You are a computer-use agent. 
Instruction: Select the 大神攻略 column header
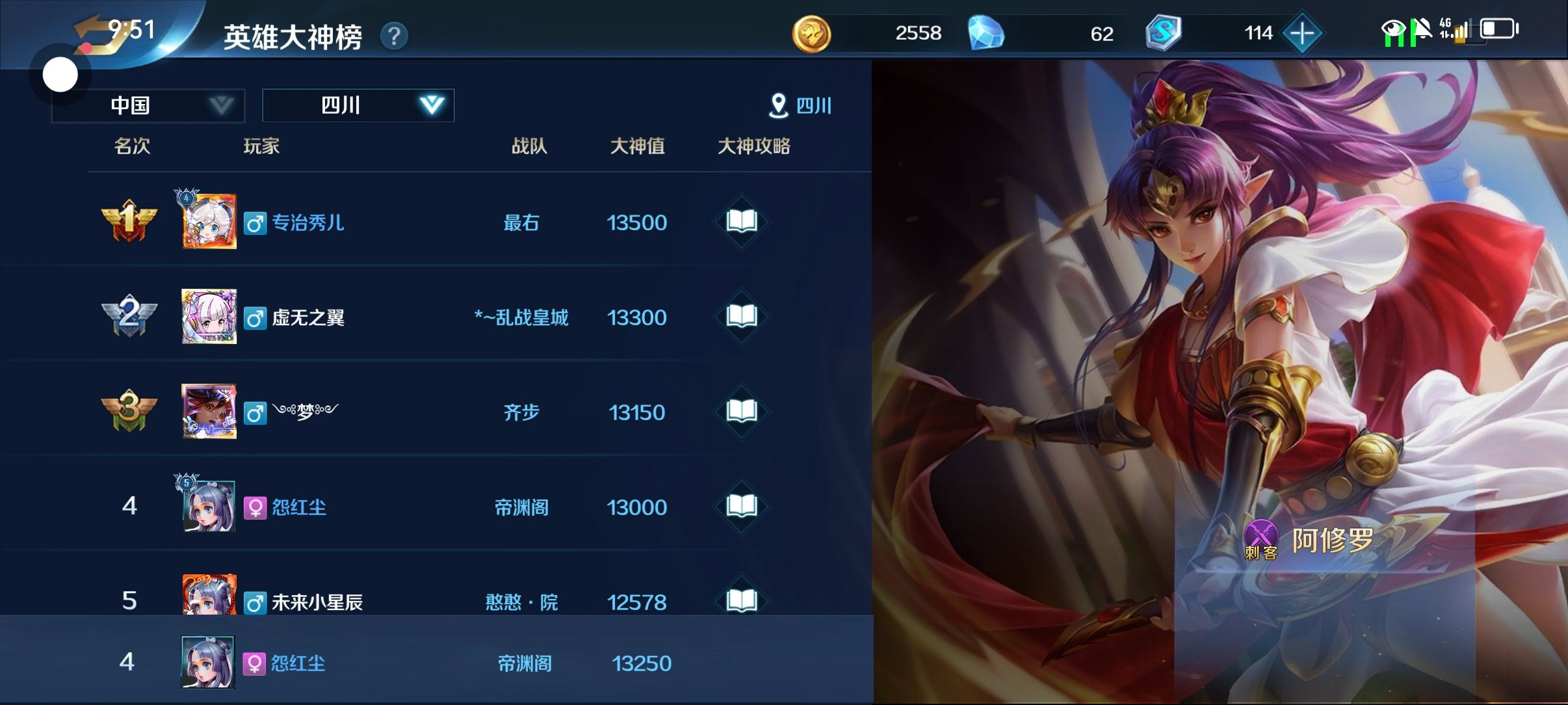753,146
